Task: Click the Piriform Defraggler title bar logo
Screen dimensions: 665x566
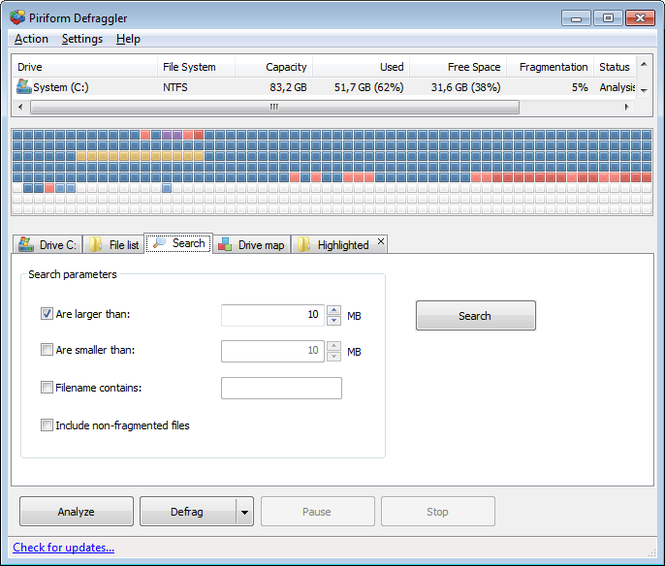Action: point(17,17)
